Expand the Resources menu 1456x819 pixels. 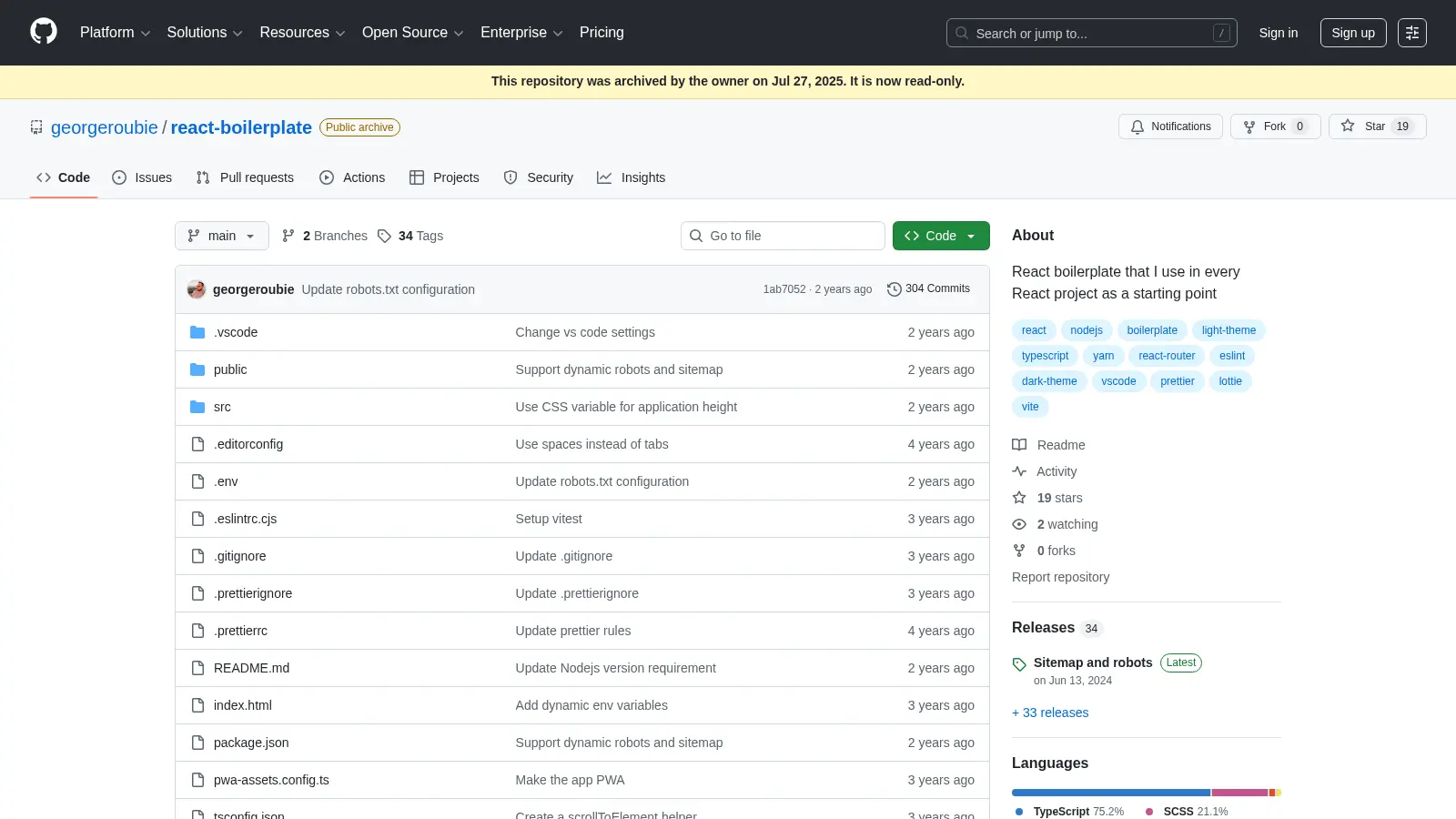tap(303, 33)
